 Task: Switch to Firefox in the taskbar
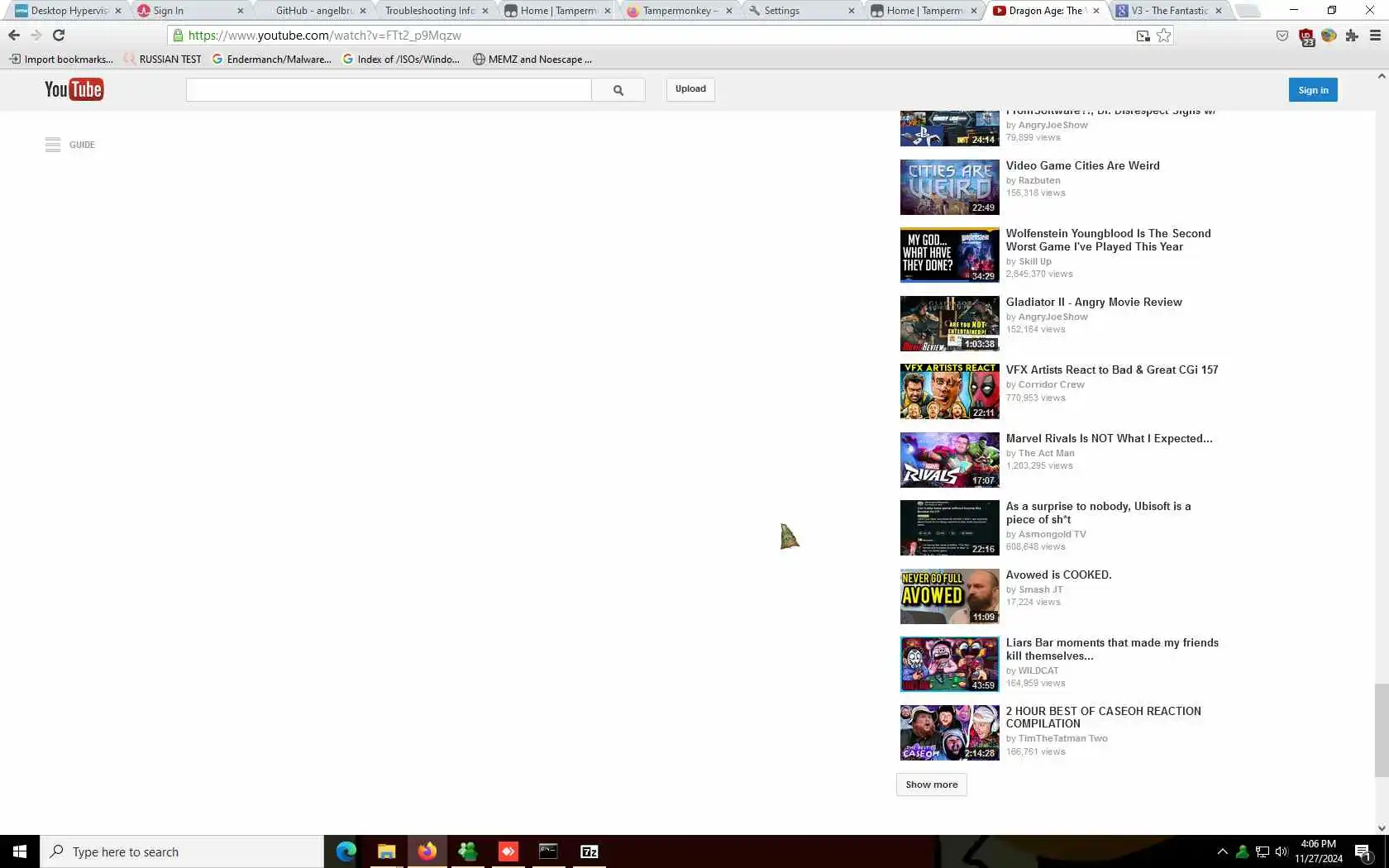click(427, 851)
